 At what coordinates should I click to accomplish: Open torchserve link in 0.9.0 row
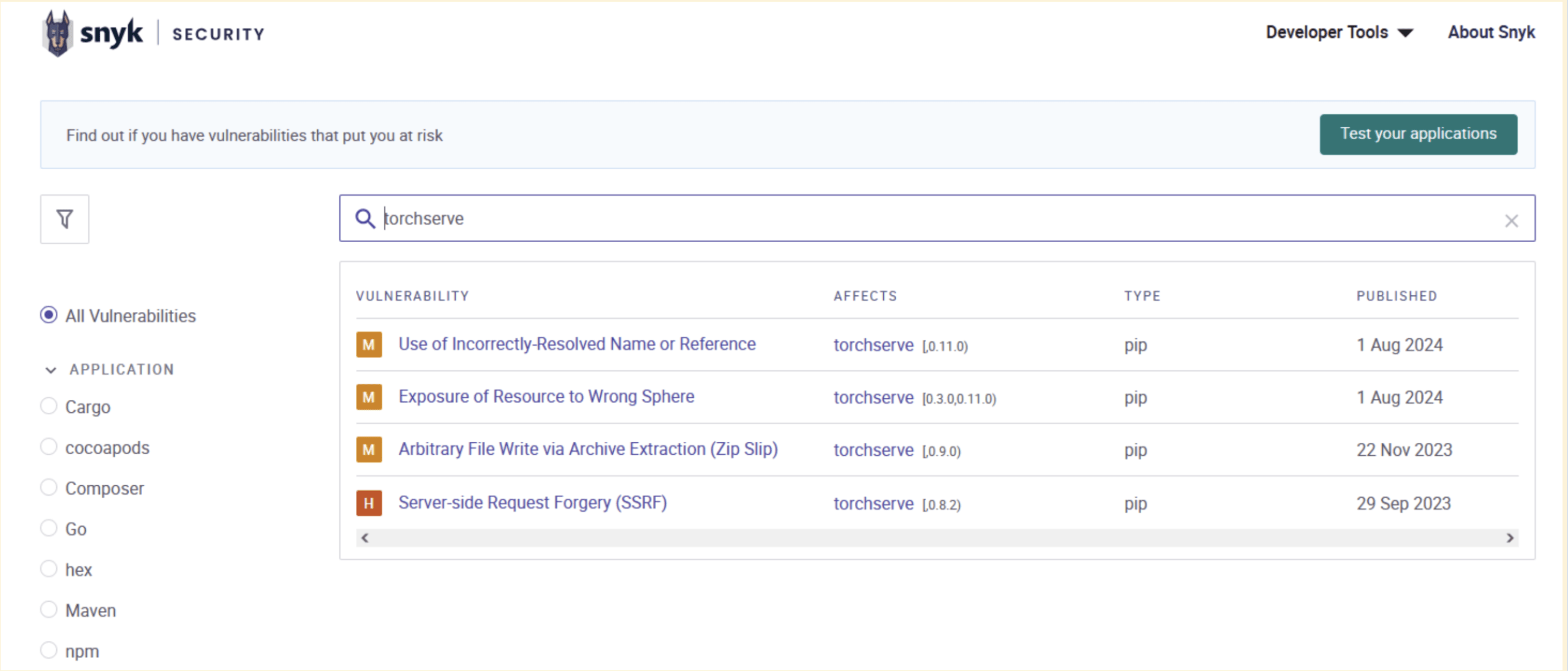[873, 451]
